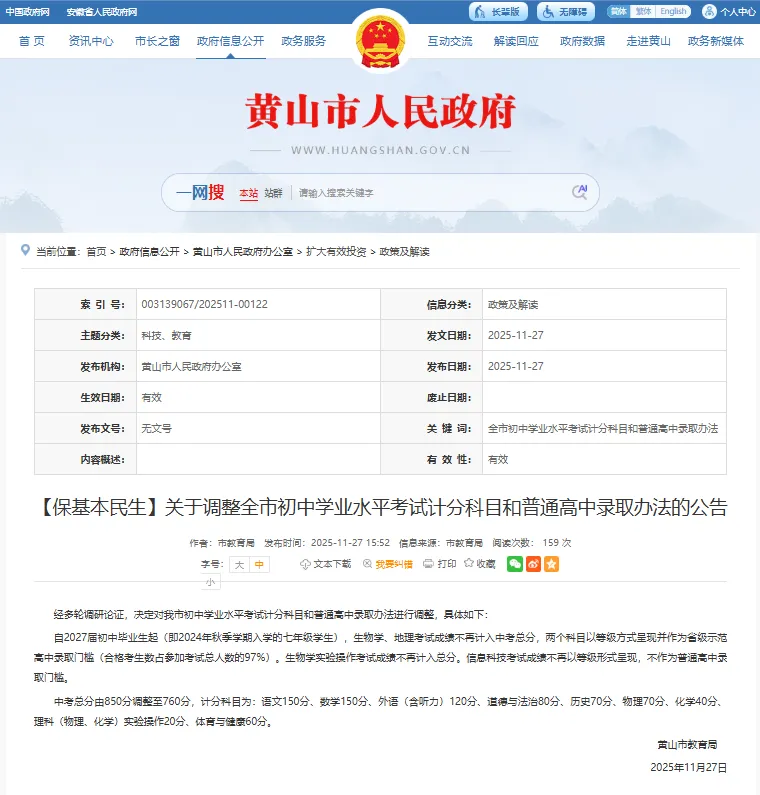The height and width of the screenshot is (795, 760).
Task: Open the 解读回应 menu
Action: point(516,41)
